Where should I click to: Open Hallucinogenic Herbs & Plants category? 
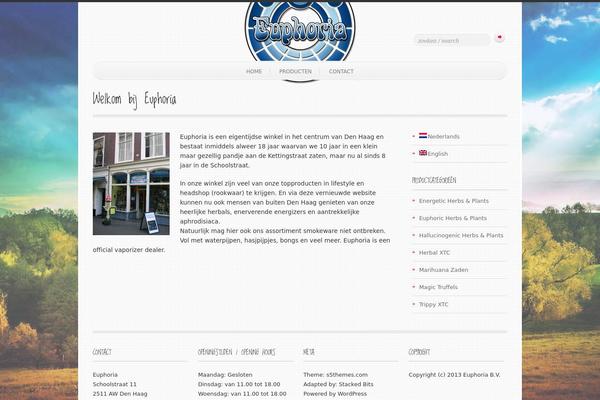[461, 235]
